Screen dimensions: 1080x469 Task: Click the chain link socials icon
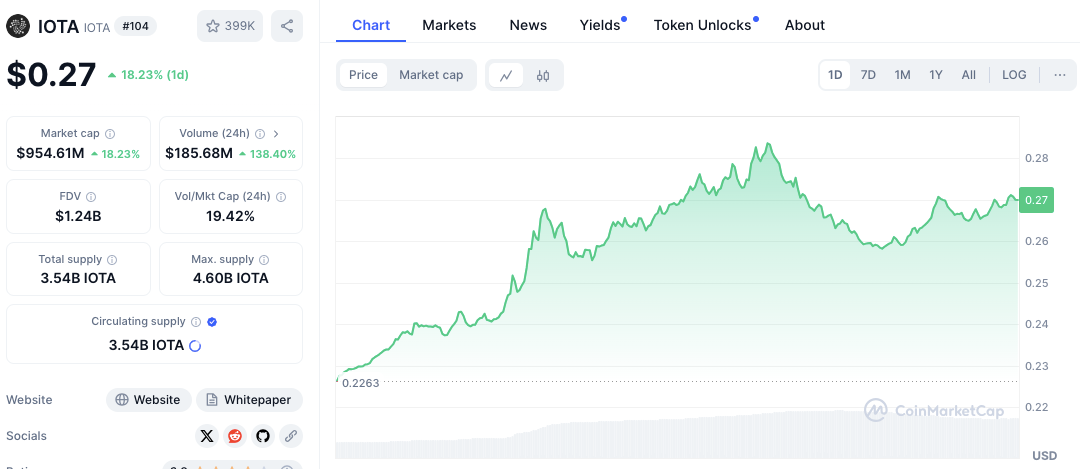pyautogui.click(x=291, y=436)
